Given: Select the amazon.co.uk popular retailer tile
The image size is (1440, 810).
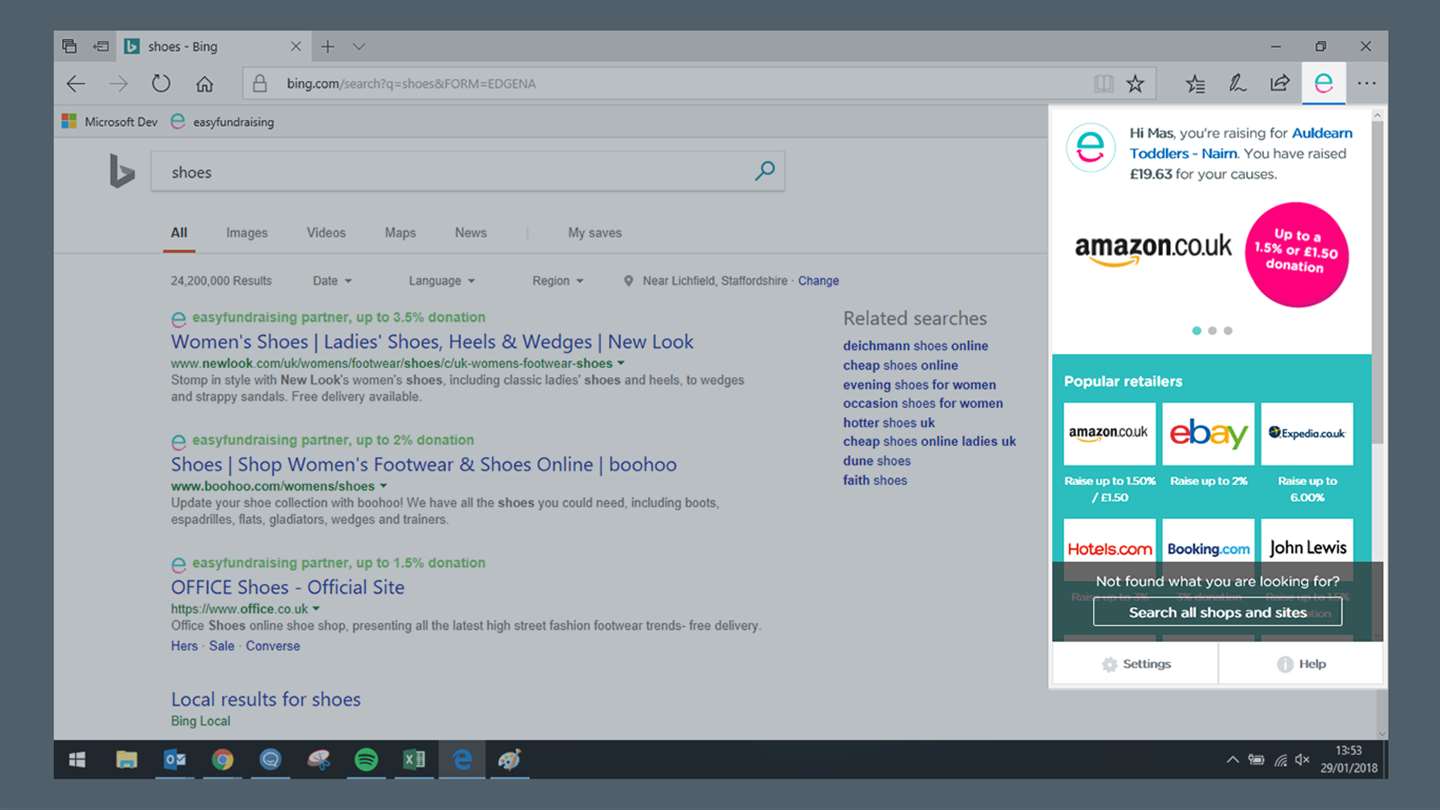Looking at the screenshot, I should click(x=1109, y=434).
